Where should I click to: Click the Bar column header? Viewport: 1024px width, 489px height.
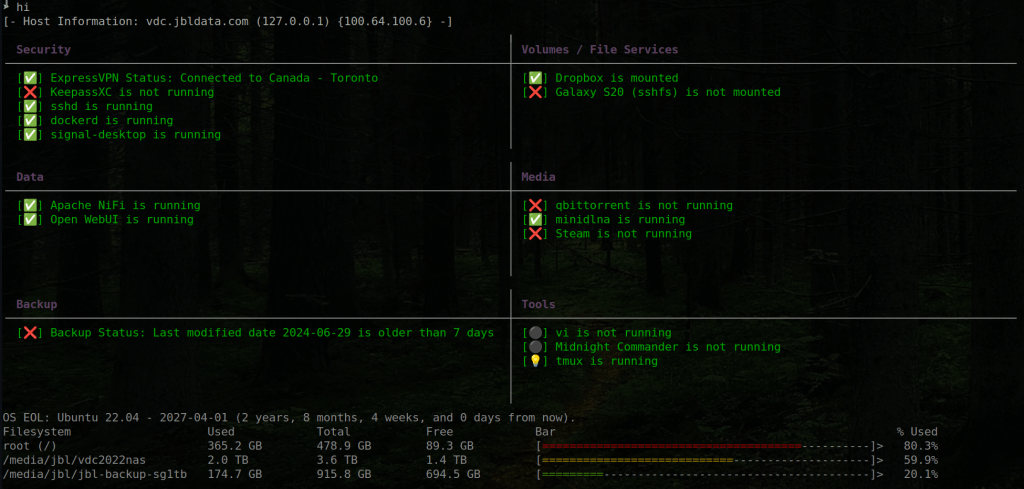pos(545,432)
